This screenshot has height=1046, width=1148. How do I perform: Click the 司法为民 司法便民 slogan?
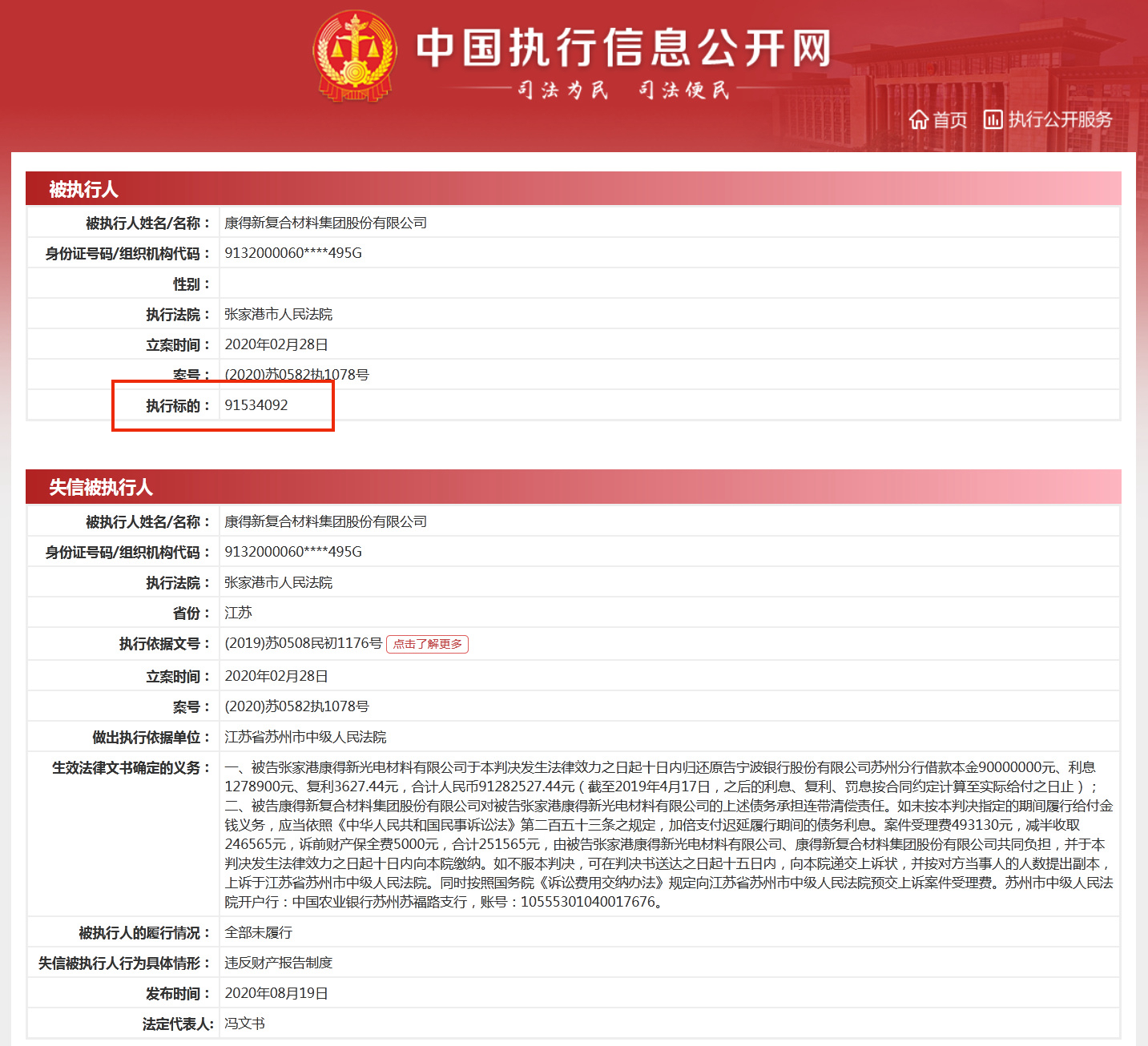(x=623, y=90)
